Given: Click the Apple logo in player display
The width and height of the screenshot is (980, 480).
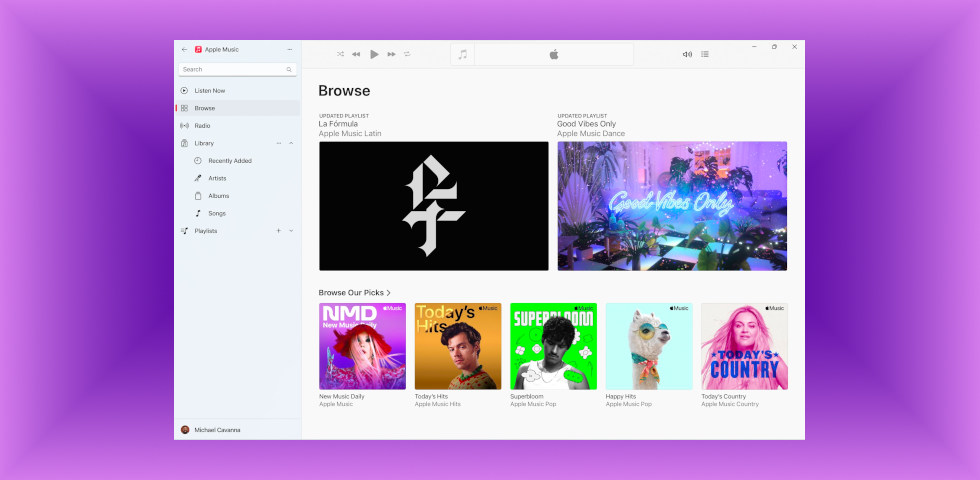Looking at the screenshot, I should click(554, 54).
